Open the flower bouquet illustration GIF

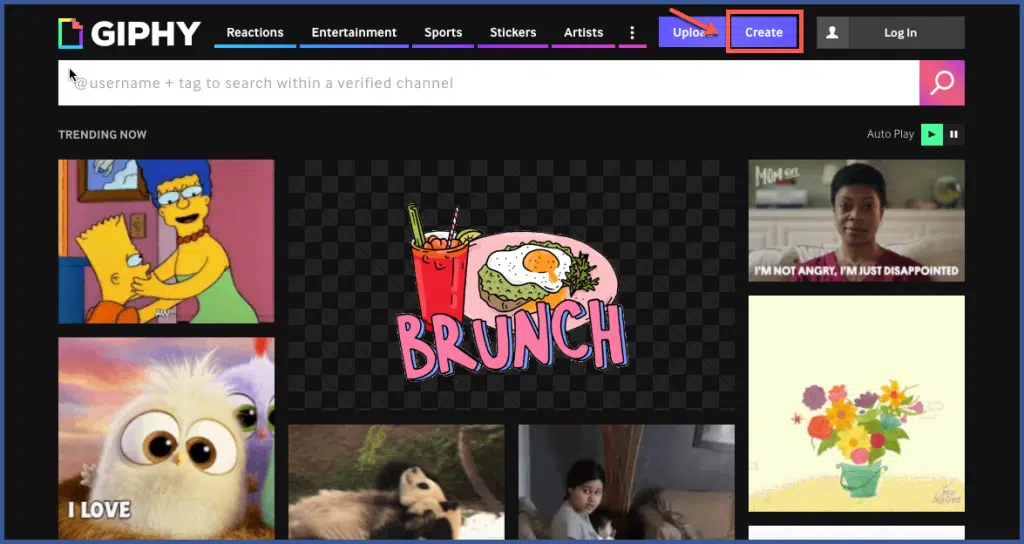[x=856, y=403]
